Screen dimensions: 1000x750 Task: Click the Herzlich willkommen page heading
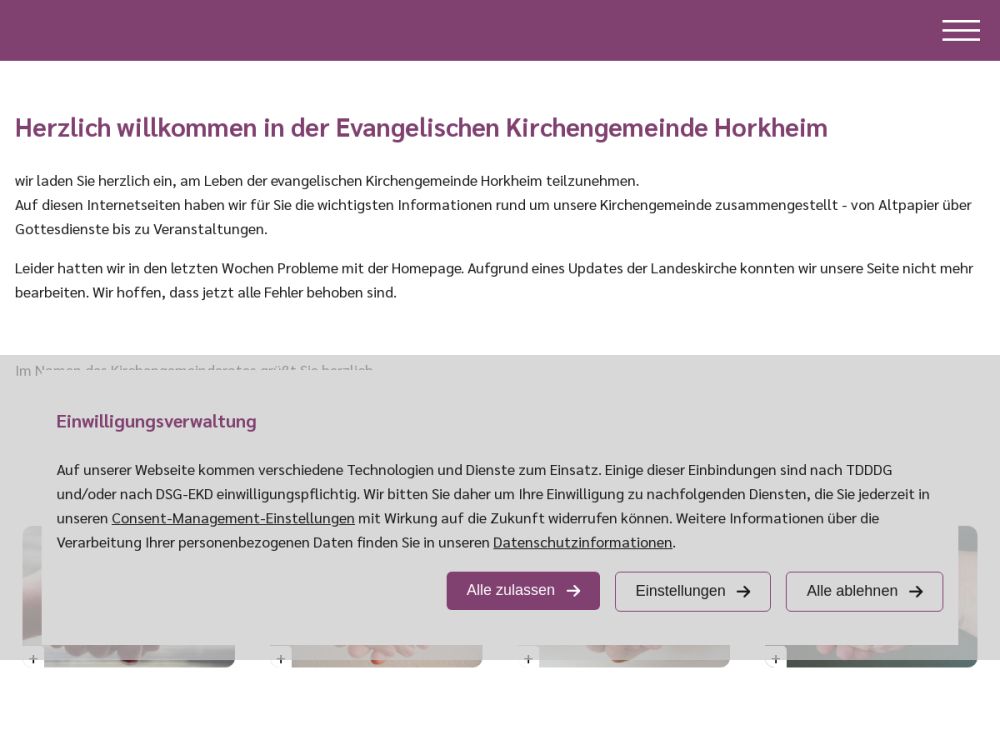421,128
